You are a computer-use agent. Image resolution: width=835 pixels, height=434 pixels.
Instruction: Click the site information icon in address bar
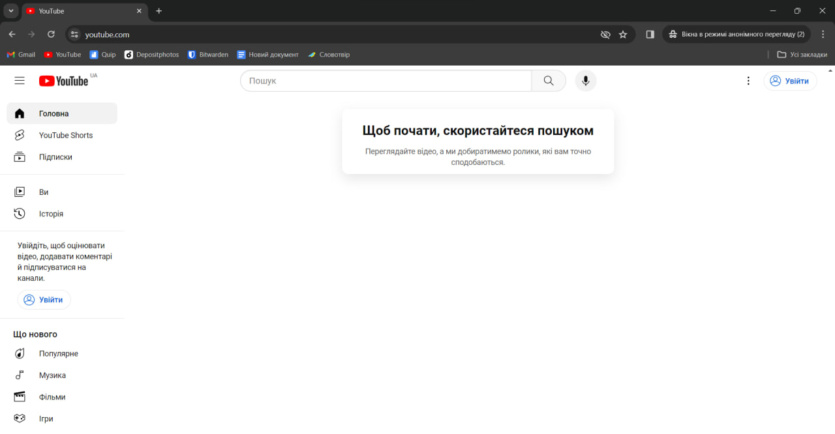[x=75, y=35]
